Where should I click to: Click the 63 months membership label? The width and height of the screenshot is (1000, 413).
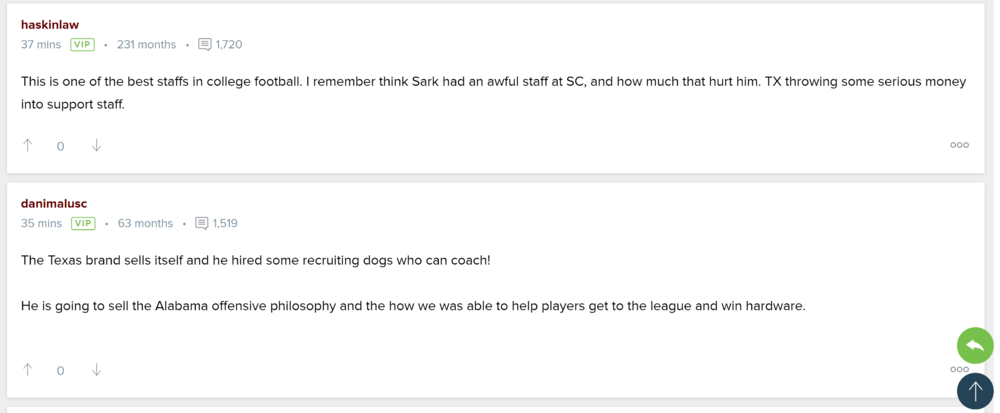click(145, 224)
